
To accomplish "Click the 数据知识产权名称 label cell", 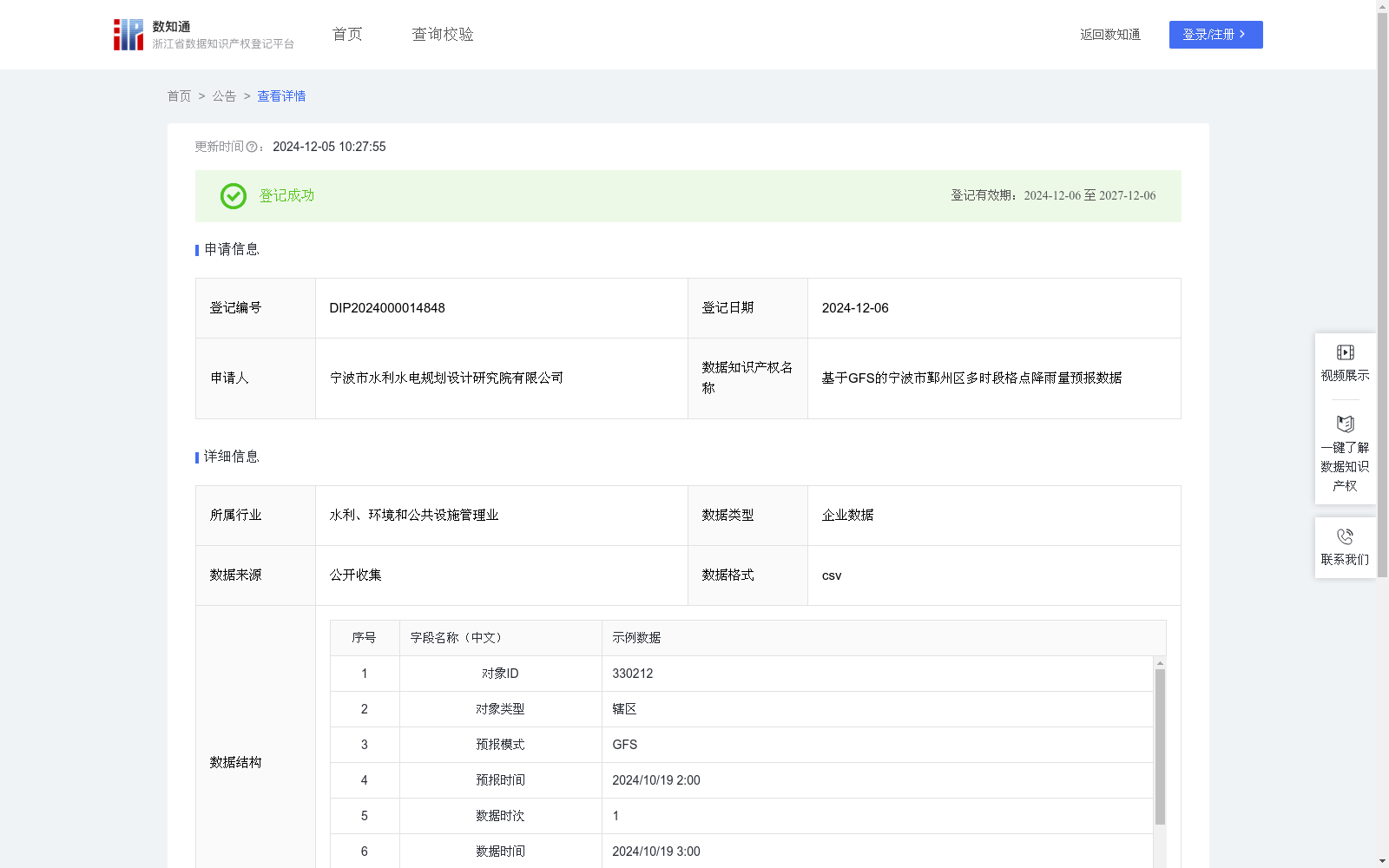I will click(x=747, y=378).
